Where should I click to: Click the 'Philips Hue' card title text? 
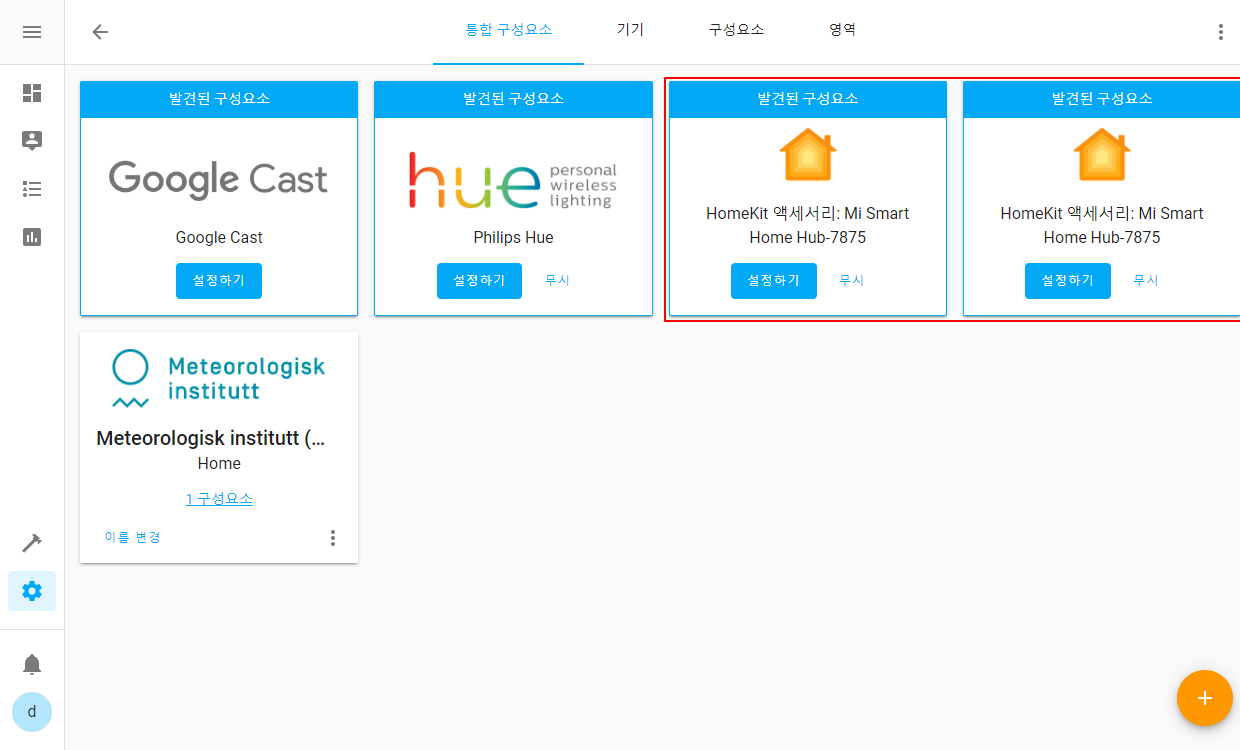pos(513,238)
